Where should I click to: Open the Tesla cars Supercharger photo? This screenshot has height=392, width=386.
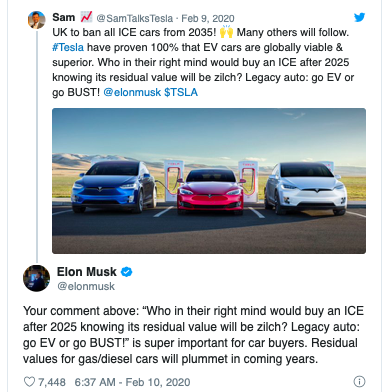[x=209, y=181]
